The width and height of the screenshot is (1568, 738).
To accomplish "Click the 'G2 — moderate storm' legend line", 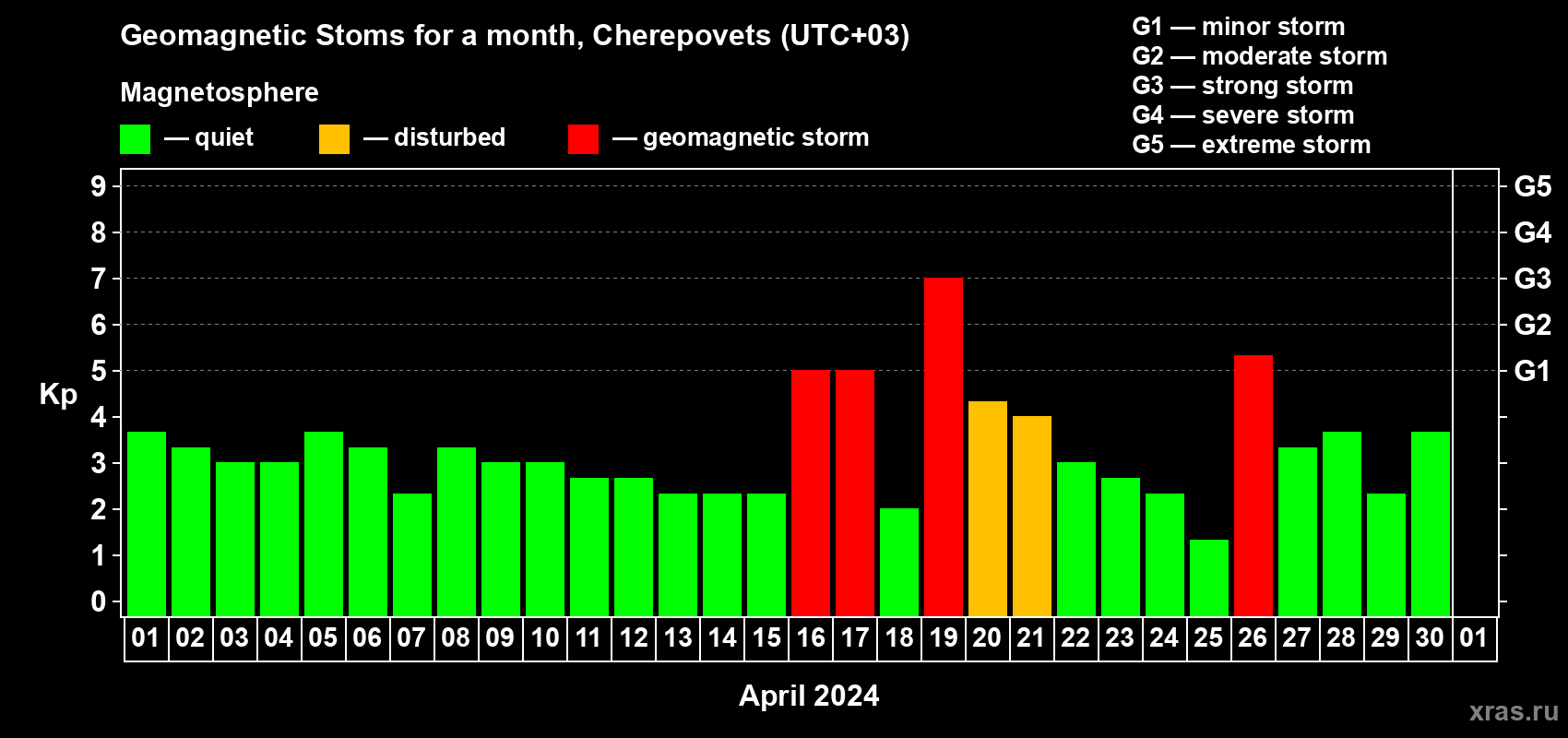I will click(1260, 56).
